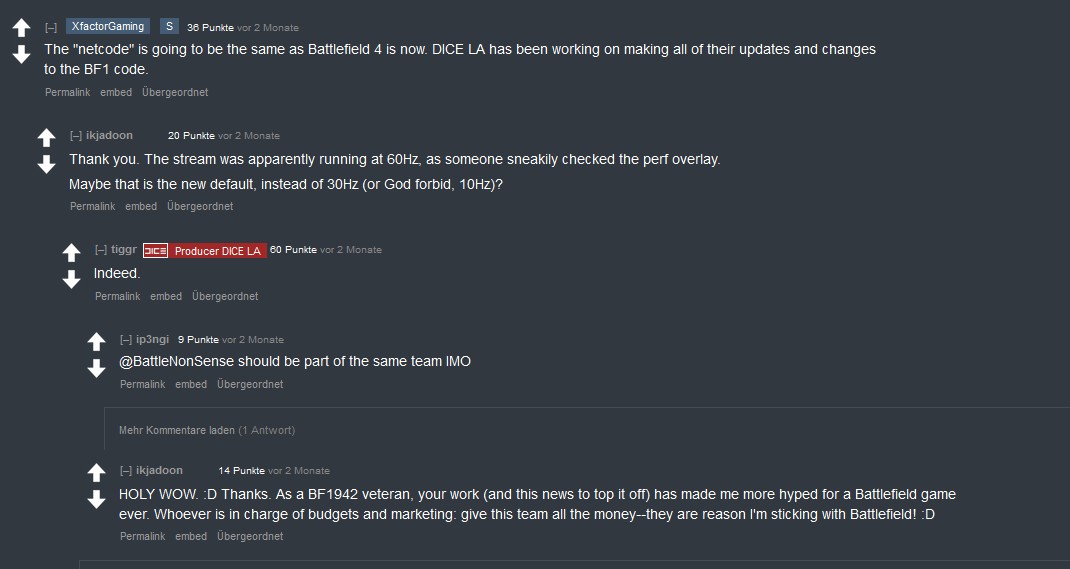The image size is (1070, 569).
Task: Click Permalink under XfactorGaming's comment
Action: pyautogui.click(x=67, y=92)
